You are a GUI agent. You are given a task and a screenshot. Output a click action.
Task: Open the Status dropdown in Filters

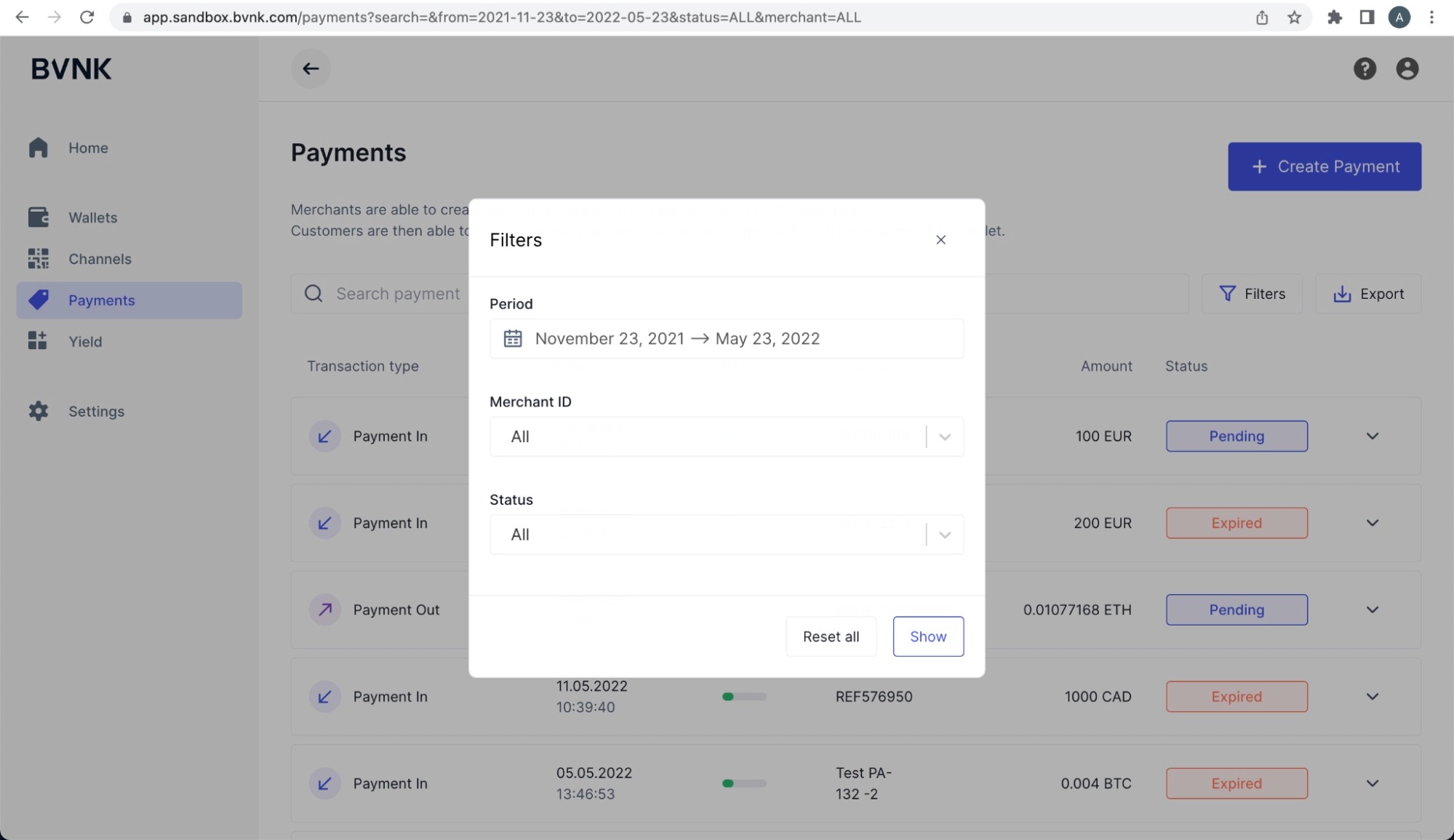pyautogui.click(x=726, y=535)
